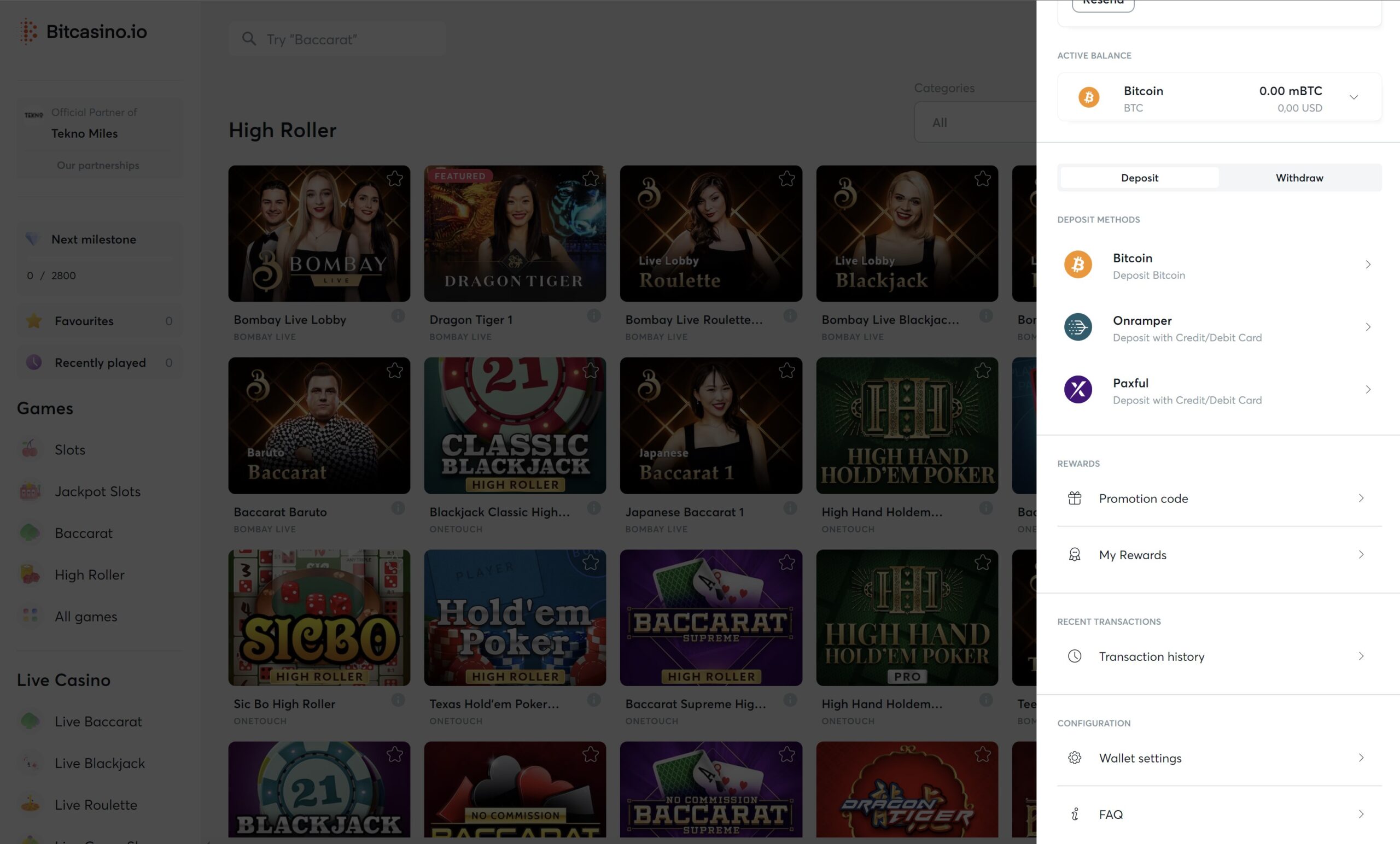The image size is (1400, 844).
Task: Toggle favourite star on Texas Hold'em Poker
Action: pyautogui.click(x=591, y=563)
